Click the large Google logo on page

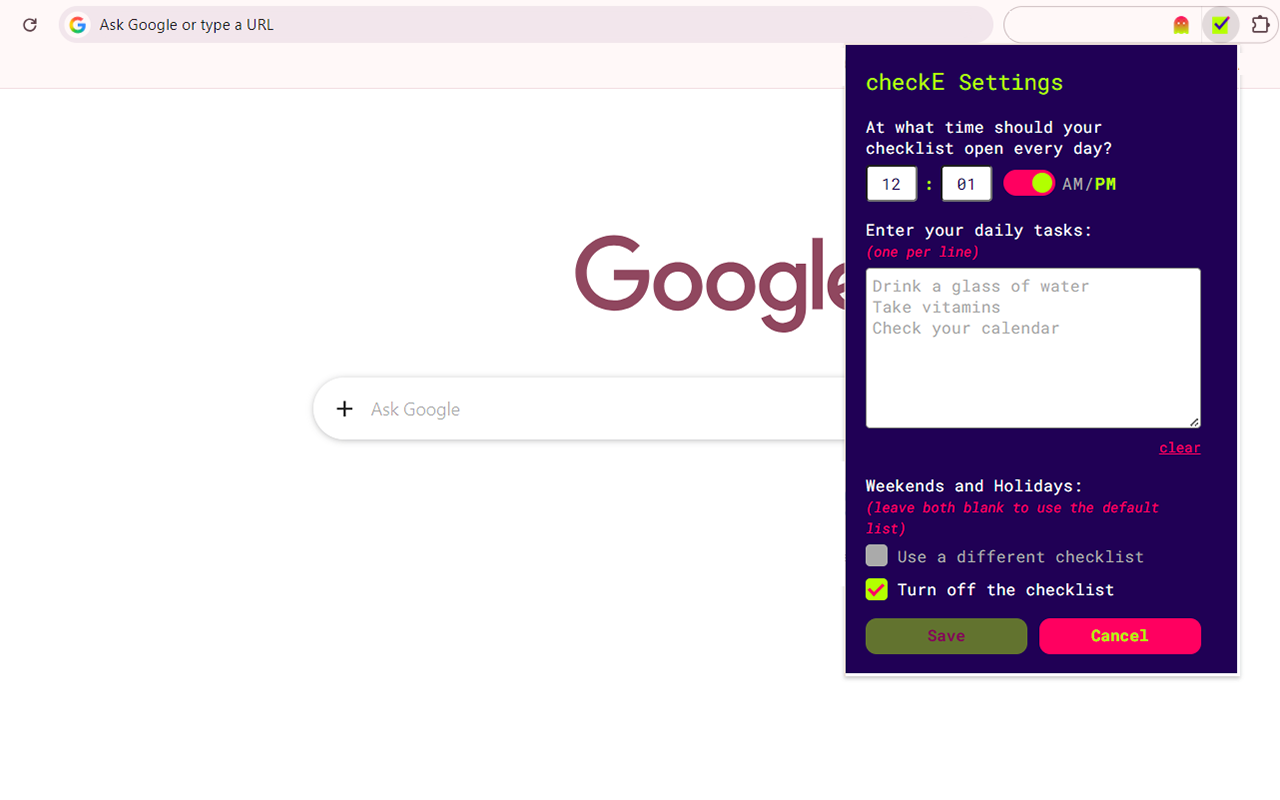710,283
